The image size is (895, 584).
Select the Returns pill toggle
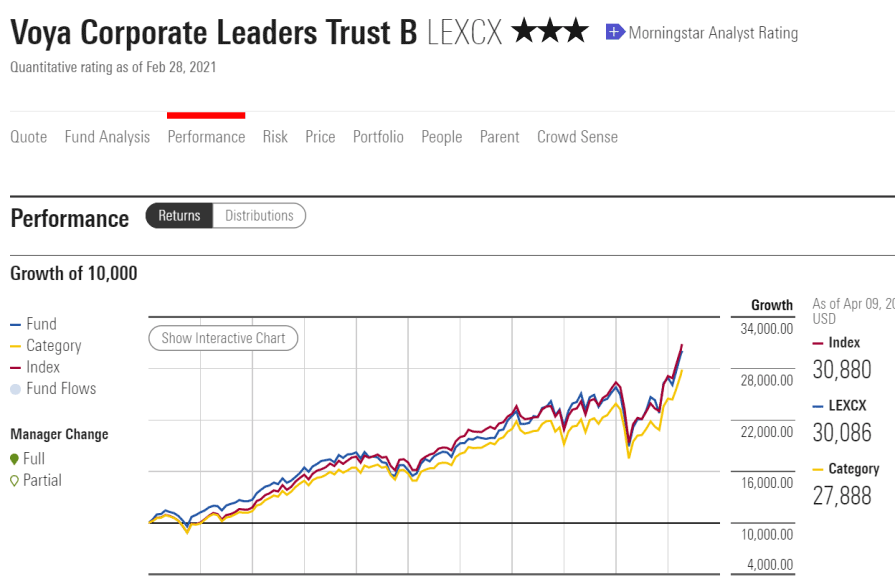coord(179,216)
